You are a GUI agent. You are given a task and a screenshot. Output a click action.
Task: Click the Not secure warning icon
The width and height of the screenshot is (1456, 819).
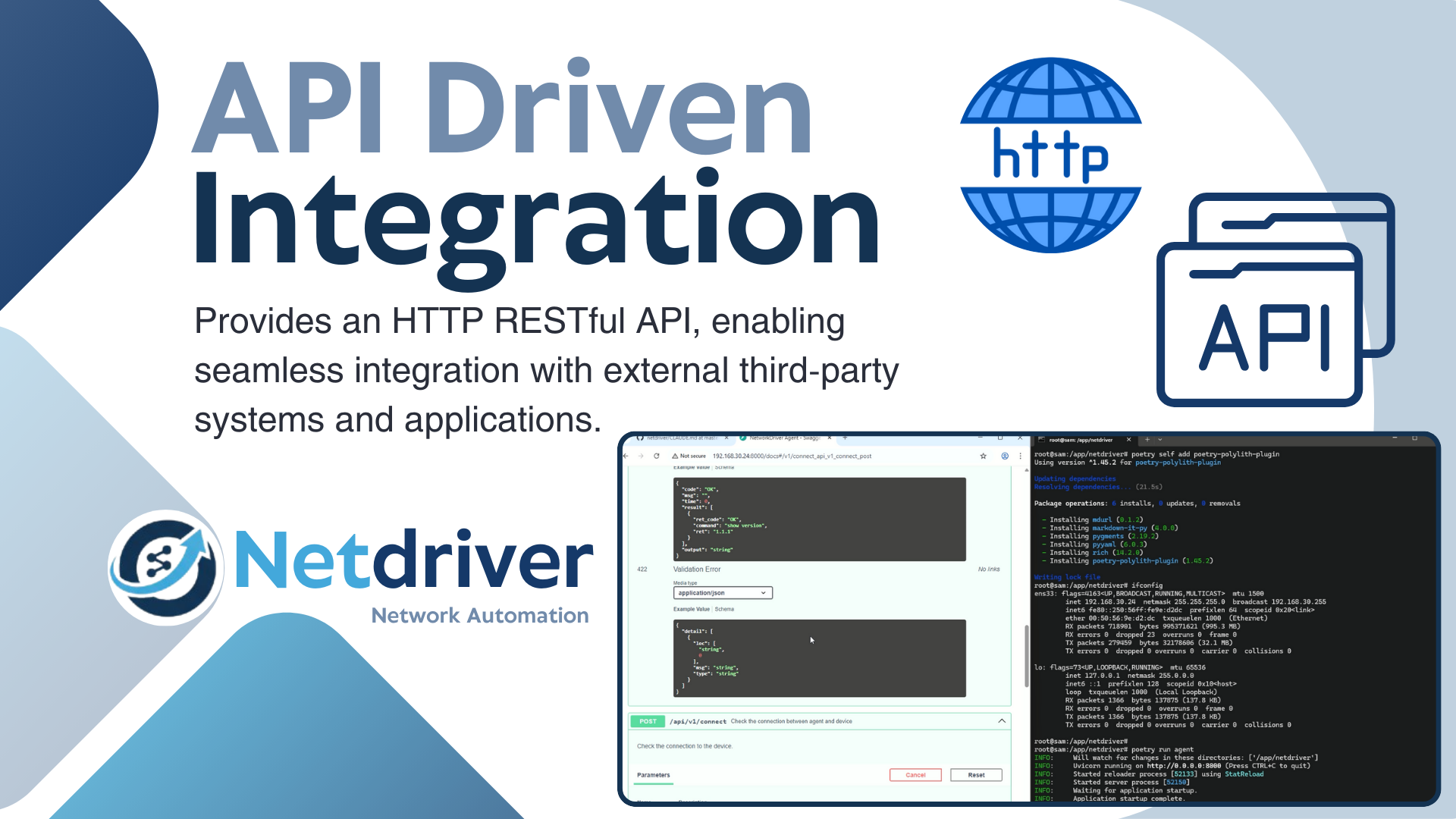click(675, 457)
